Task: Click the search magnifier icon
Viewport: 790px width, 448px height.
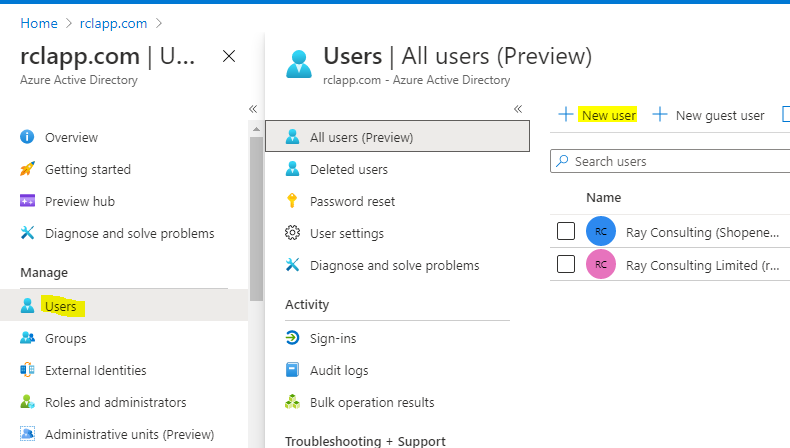Action: pos(562,161)
